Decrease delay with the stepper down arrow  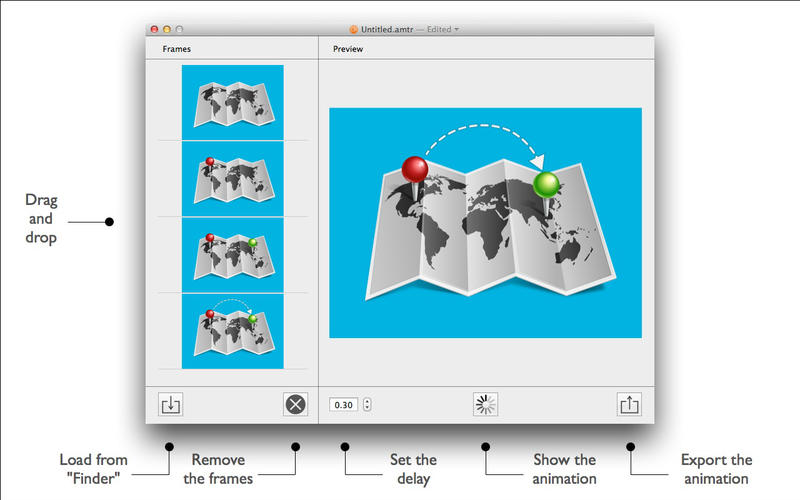coord(367,408)
